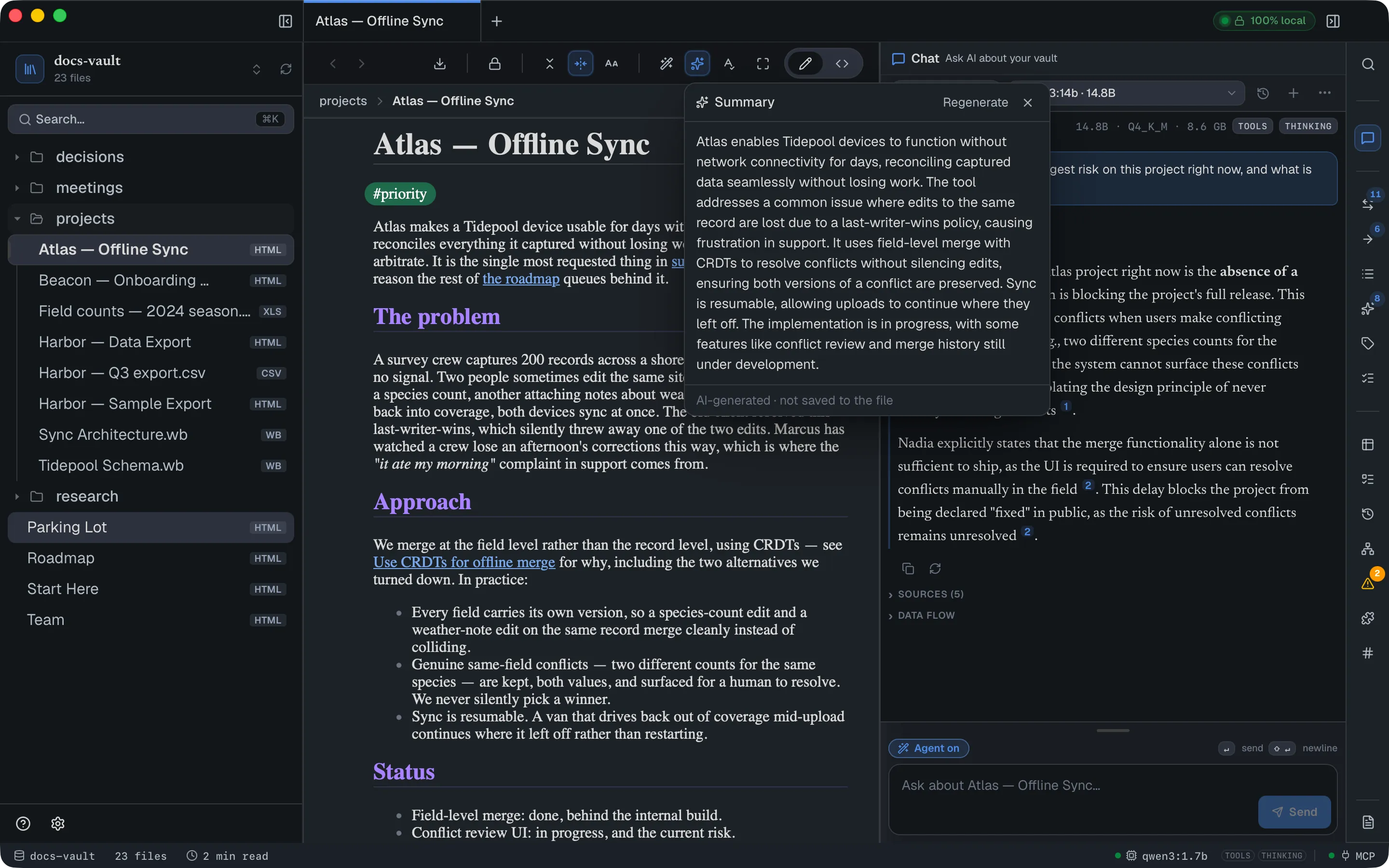Expand the research folder
This screenshot has width=1389, height=868.
coord(151,496)
